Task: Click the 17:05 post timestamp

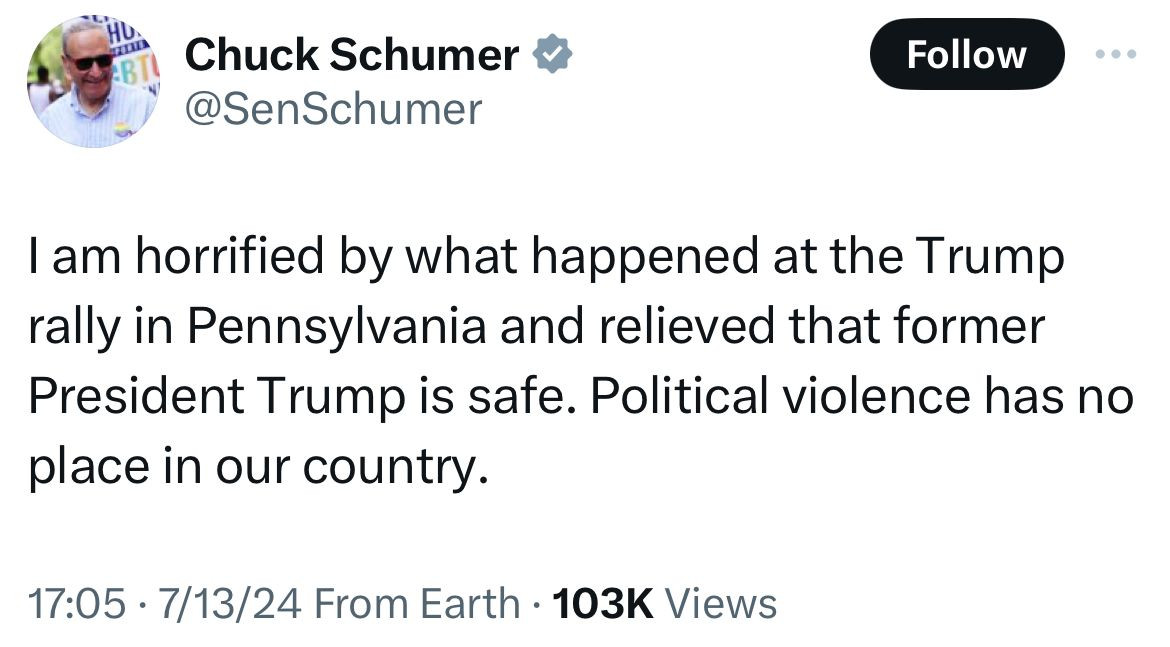Action: (x=77, y=604)
